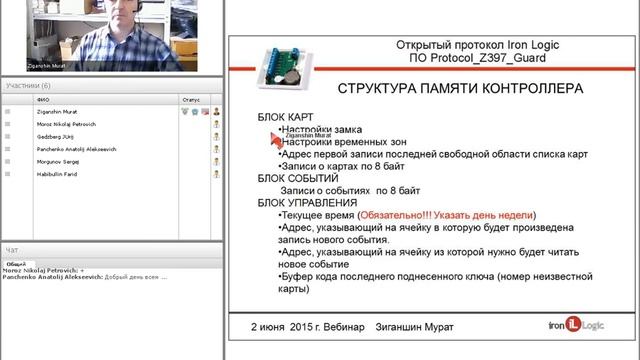Click the 'ПО Protocol_Z397_Guard' header text
The height and width of the screenshot is (360, 640).
tap(477, 58)
